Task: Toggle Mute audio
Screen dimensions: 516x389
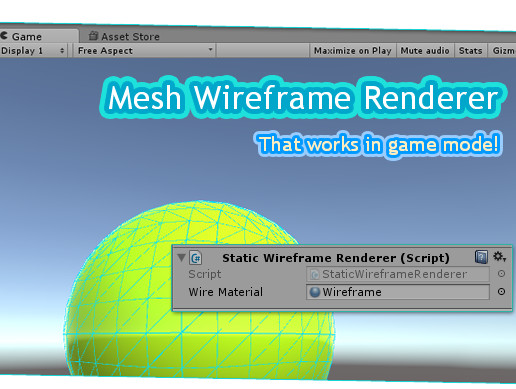Action: coord(425,51)
